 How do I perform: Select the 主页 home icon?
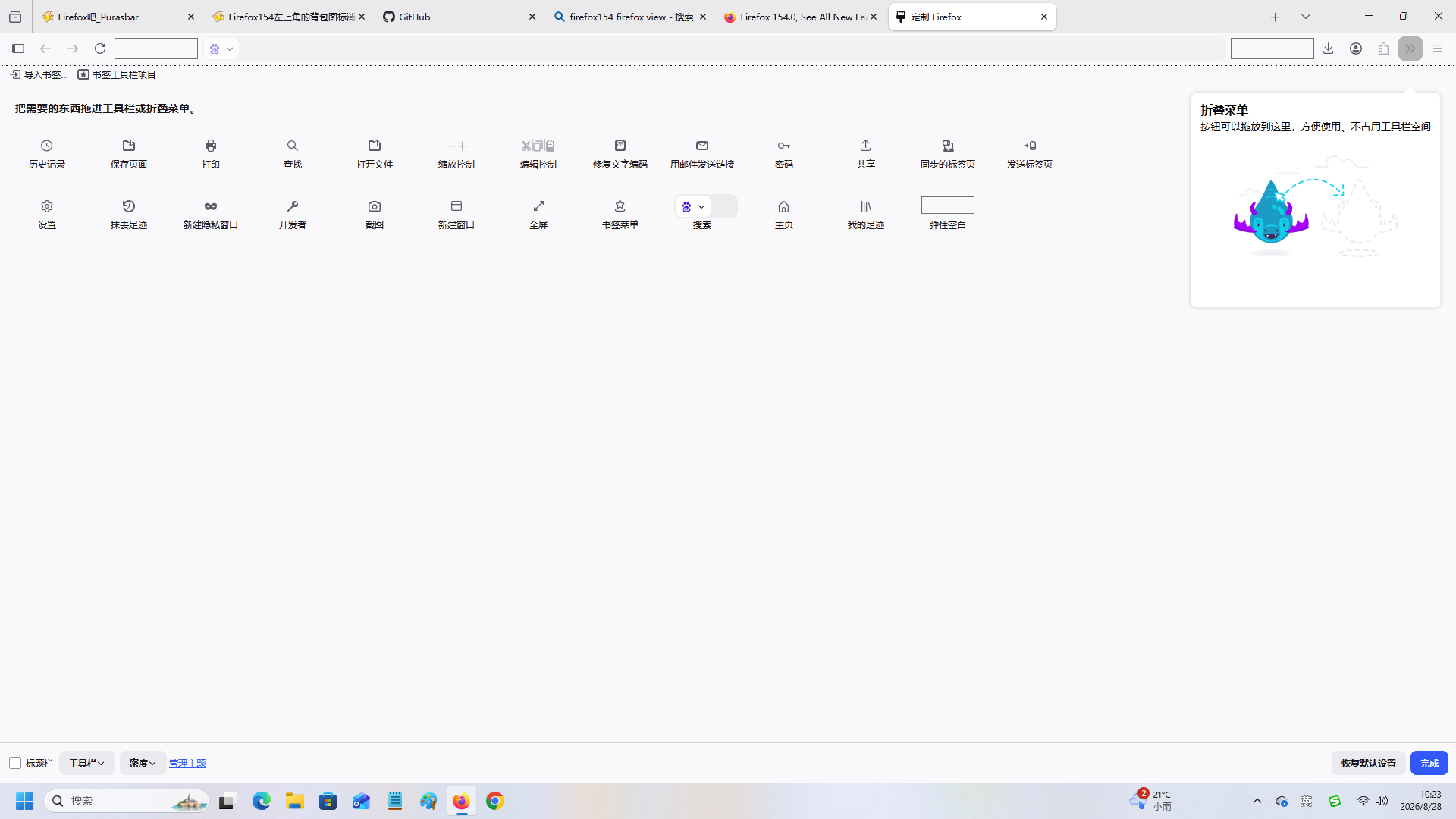tap(784, 206)
